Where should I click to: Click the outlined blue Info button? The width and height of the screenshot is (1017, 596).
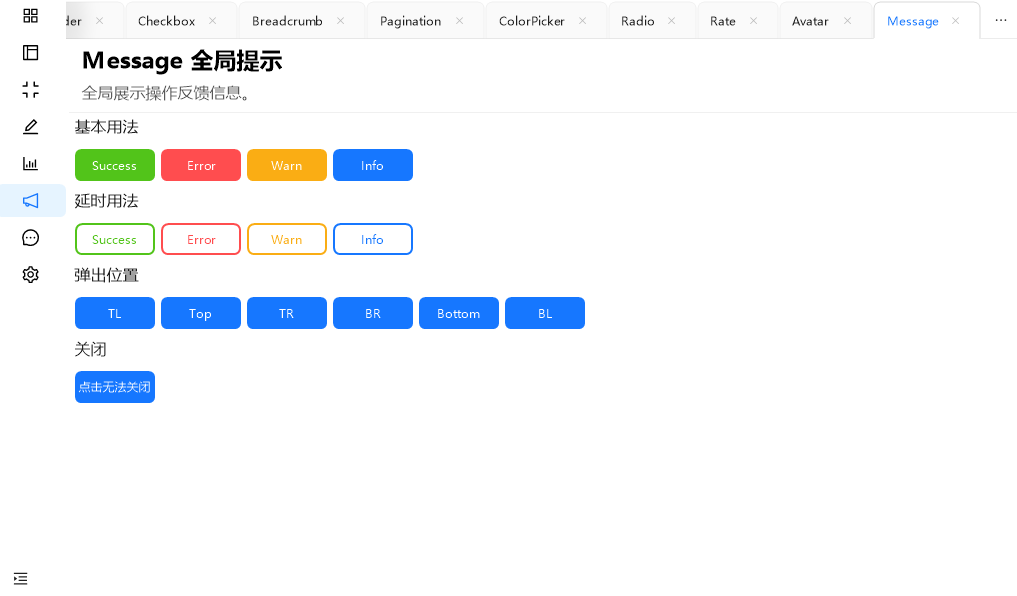pyautogui.click(x=373, y=239)
